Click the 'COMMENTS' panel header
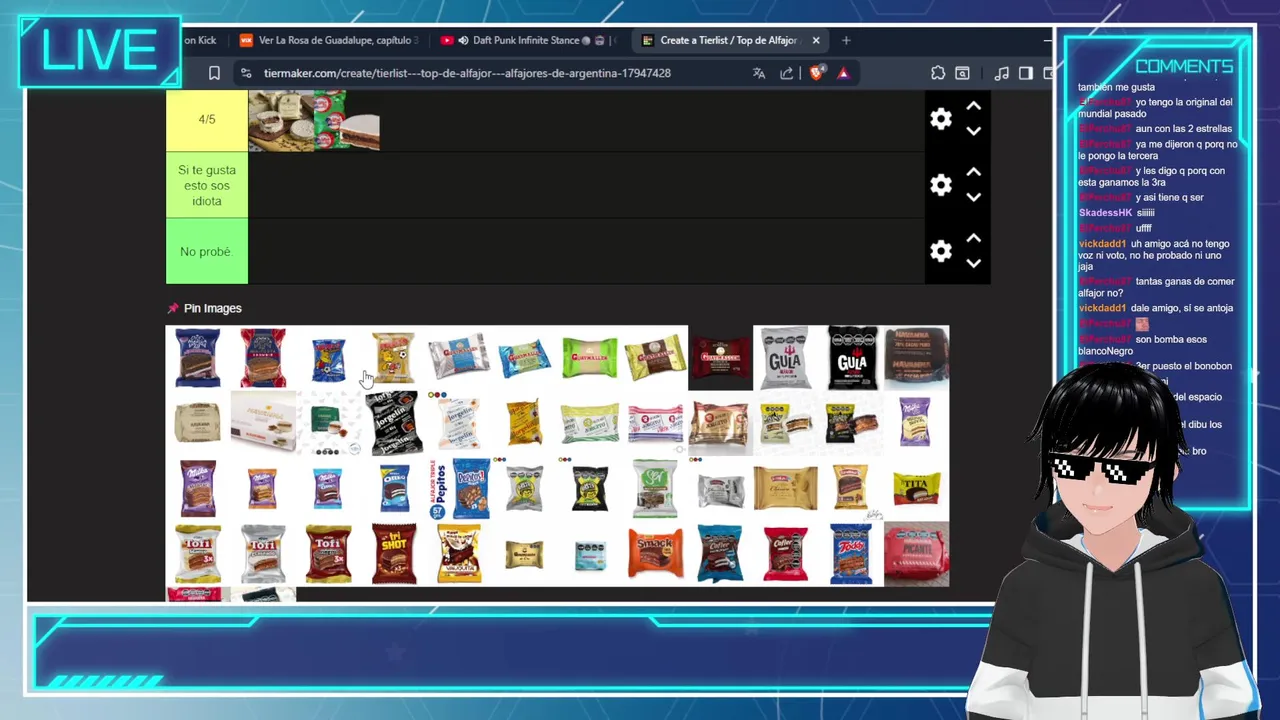The image size is (1280, 720). click(1184, 66)
